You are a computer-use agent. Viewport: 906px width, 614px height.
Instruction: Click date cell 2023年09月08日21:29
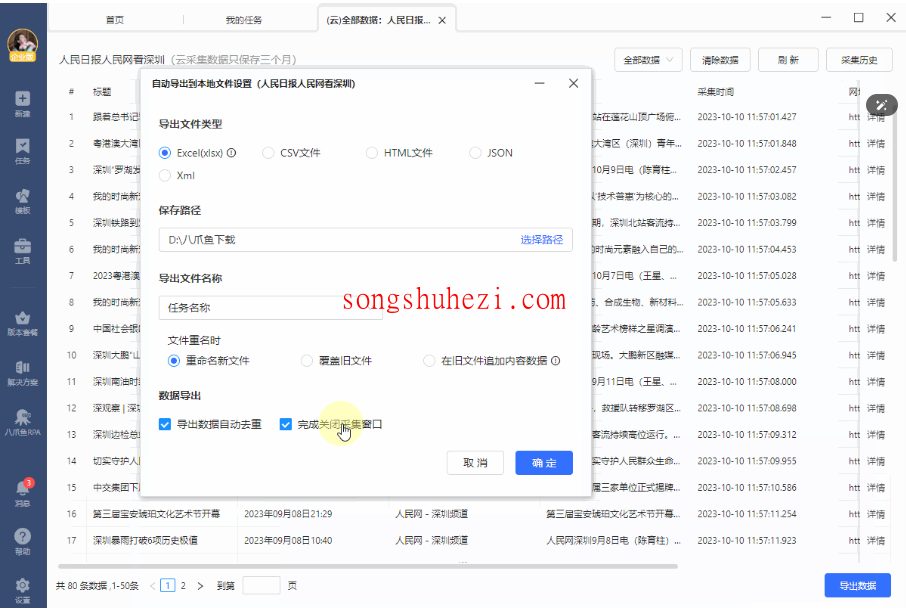[288, 514]
